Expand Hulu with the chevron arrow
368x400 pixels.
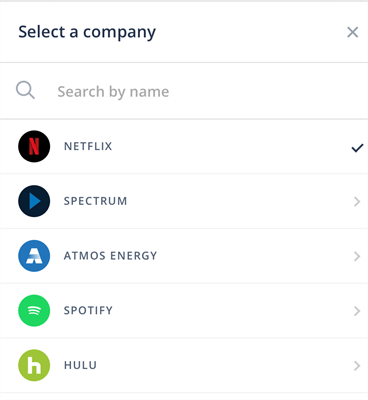click(357, 365)
